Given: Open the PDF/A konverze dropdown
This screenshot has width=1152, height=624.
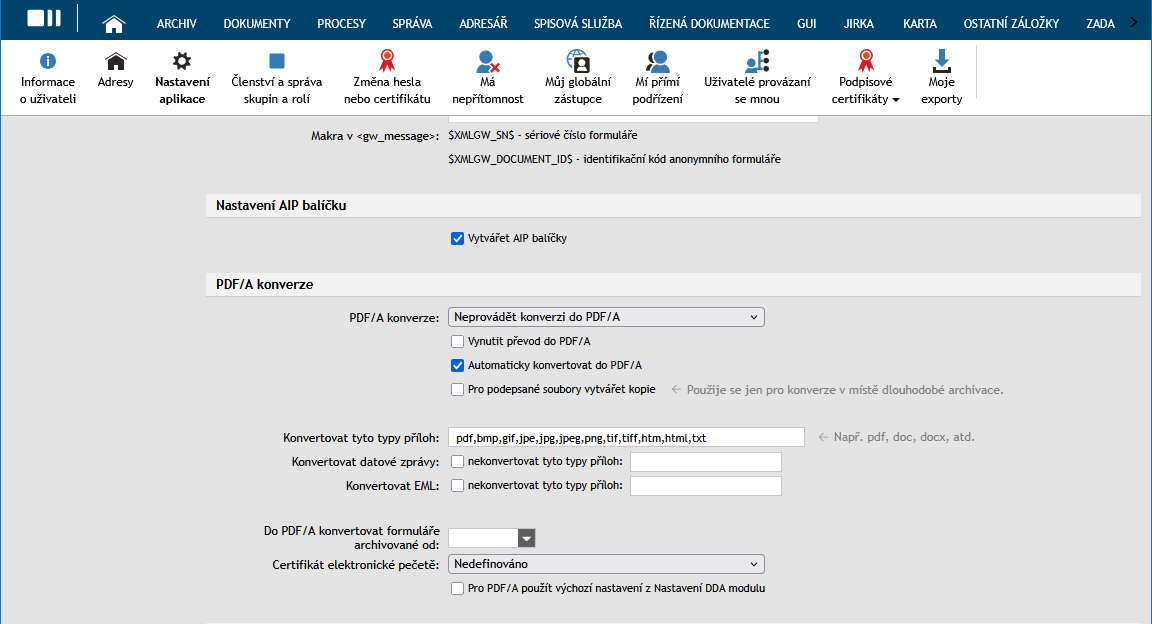Looking at the screenshot, I should (606, 317).
